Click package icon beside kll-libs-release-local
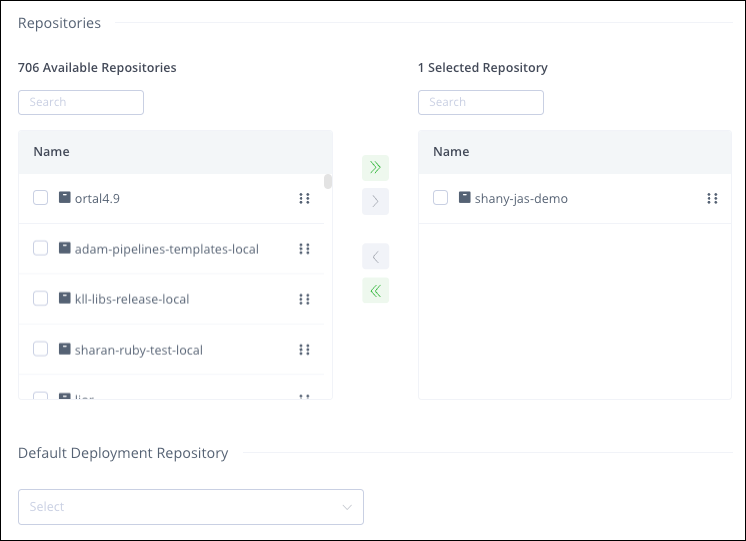 click(x=65, y=298)
